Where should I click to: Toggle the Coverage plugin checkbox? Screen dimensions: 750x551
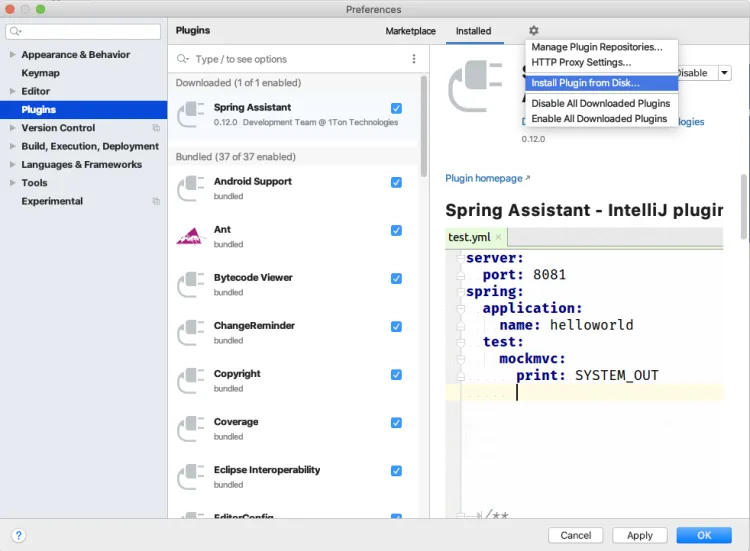point(397,423)
